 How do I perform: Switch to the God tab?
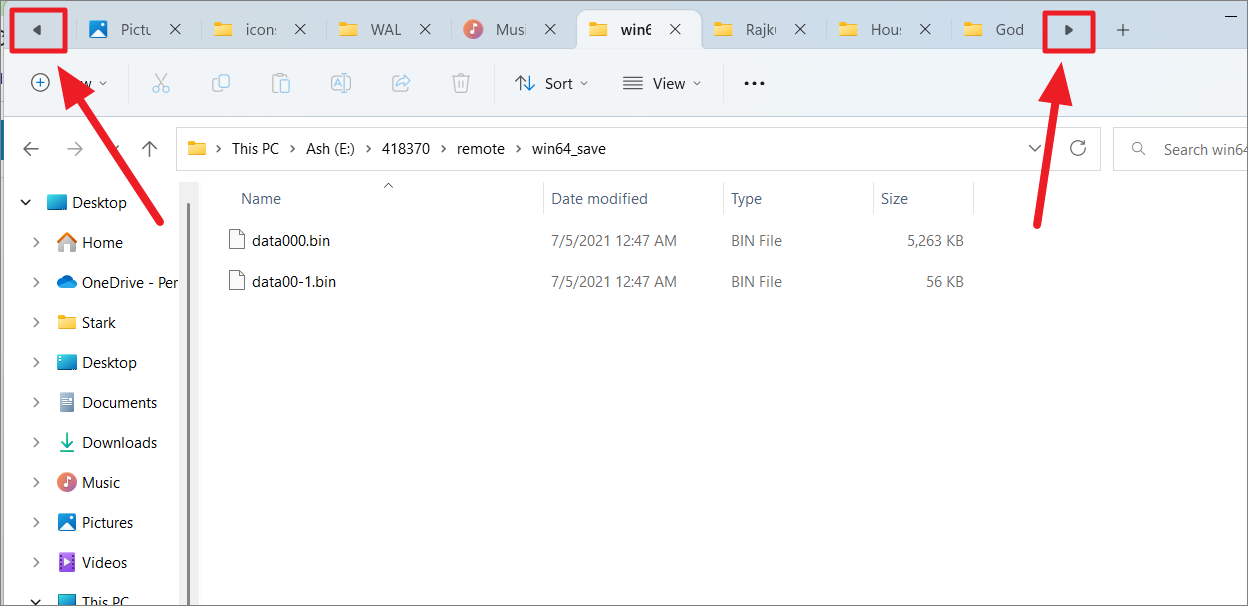pos(996,30)
